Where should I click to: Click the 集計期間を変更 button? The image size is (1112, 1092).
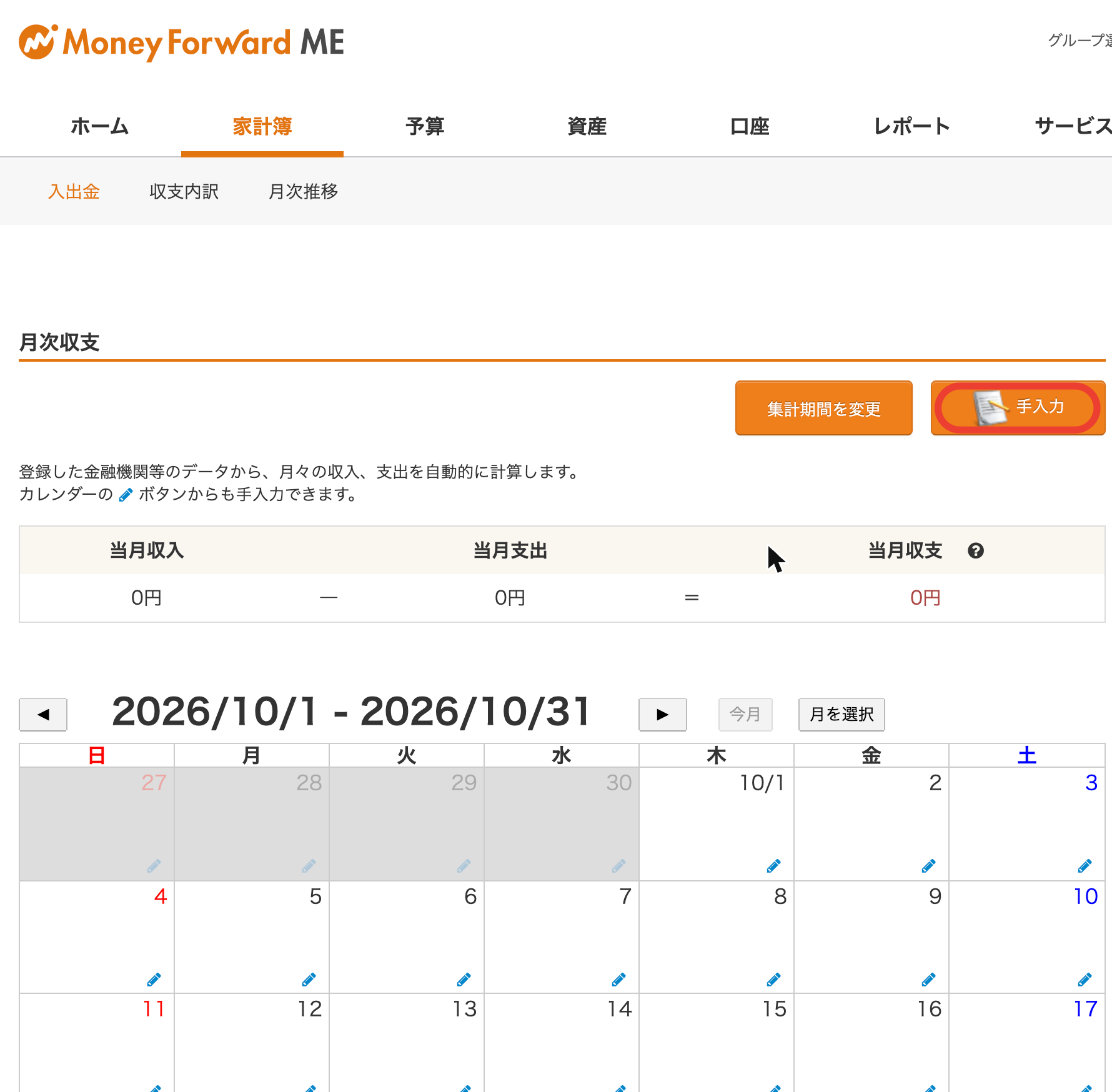[823, 408]
